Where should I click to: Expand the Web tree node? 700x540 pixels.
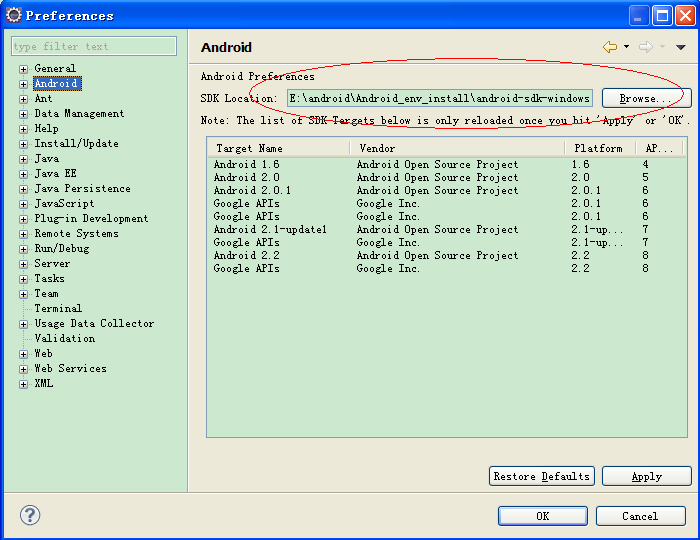pos(24,354)
